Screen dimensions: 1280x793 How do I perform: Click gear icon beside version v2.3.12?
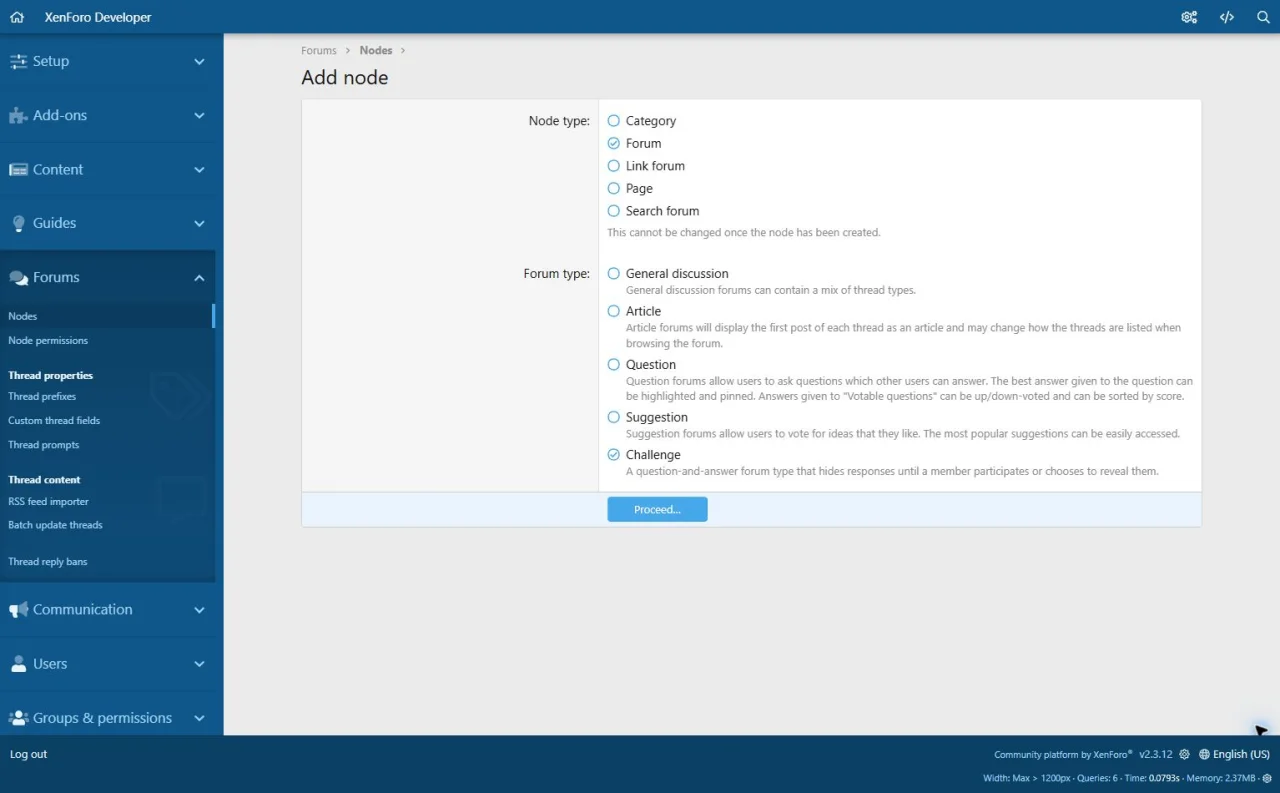point(1185,755)
